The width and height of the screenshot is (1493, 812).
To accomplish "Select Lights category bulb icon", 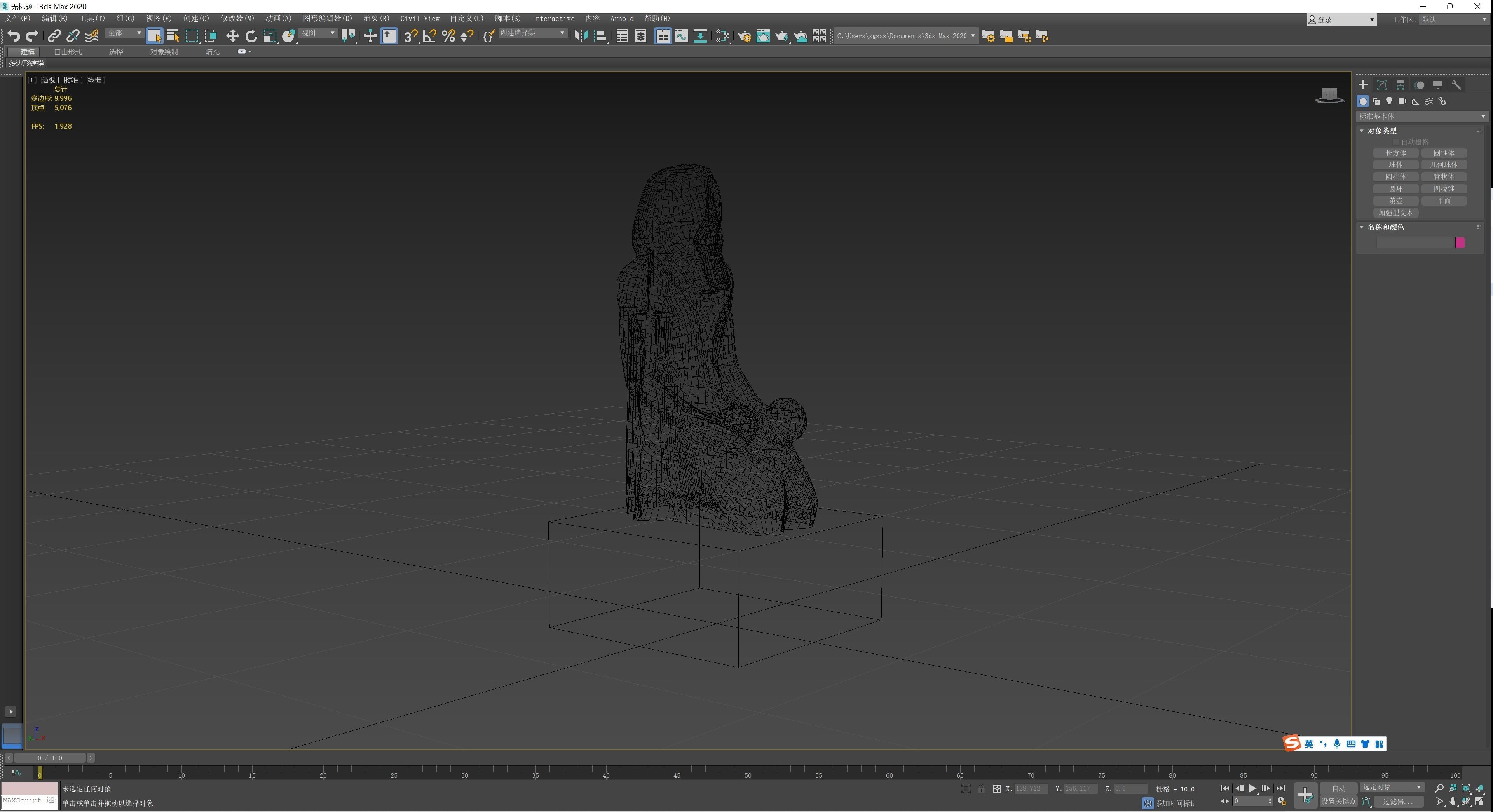I will coord(1389,101).
